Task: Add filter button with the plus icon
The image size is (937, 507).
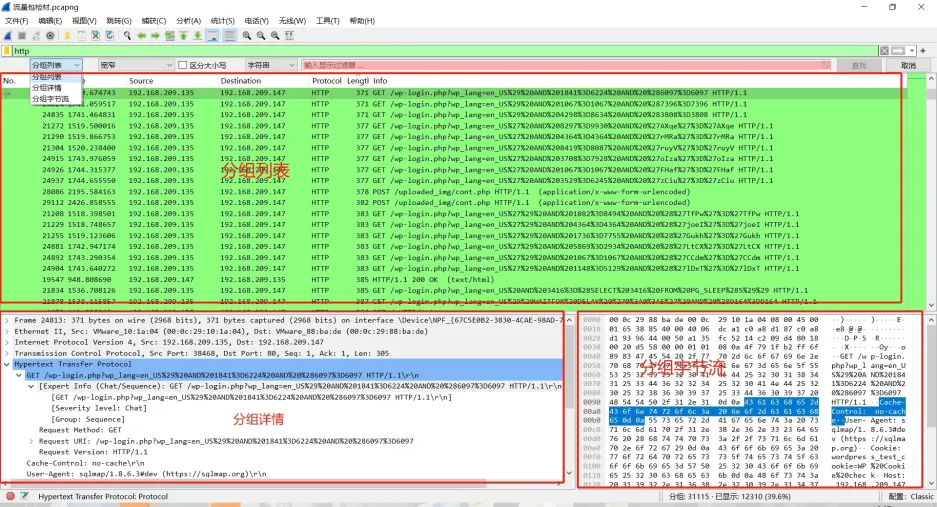Action: coord(923,51)
